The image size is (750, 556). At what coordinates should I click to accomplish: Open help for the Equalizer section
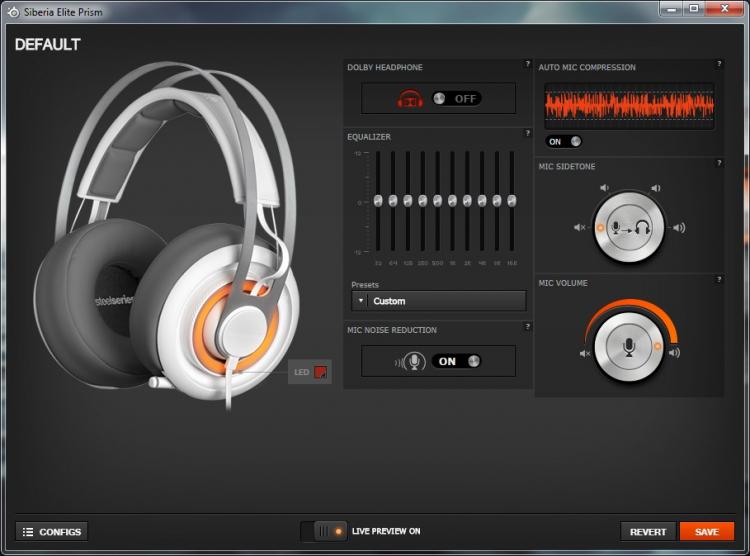tap(528, 133)
